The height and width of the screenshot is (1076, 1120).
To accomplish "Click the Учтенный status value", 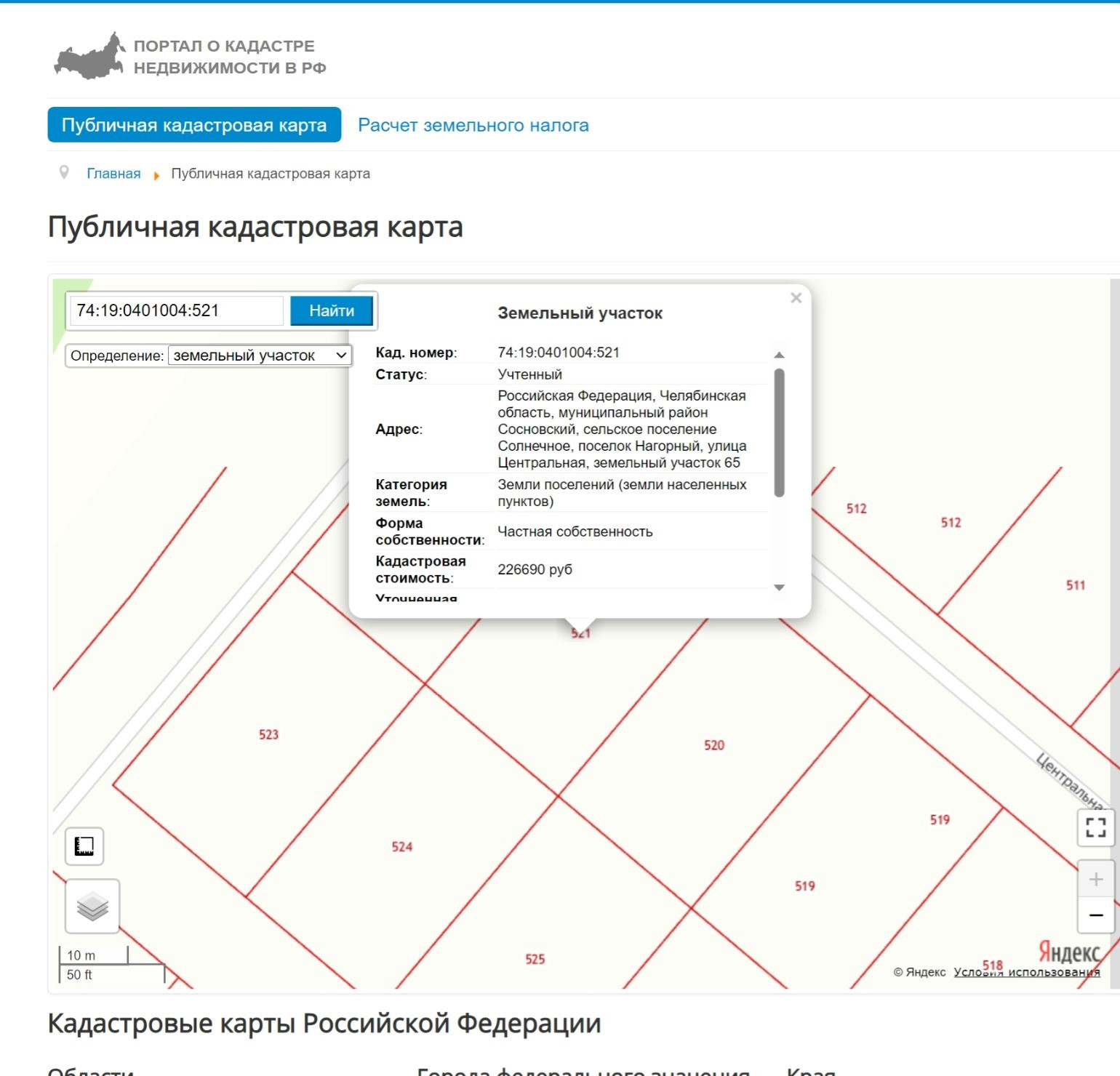I will click(530, 374).
